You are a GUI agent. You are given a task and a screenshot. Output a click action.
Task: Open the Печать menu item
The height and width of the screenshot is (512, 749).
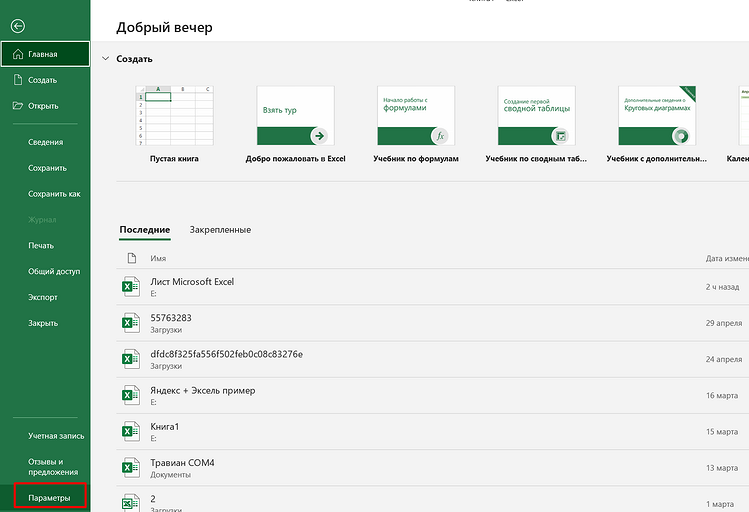pyautogui.click(x=41, y=245)
